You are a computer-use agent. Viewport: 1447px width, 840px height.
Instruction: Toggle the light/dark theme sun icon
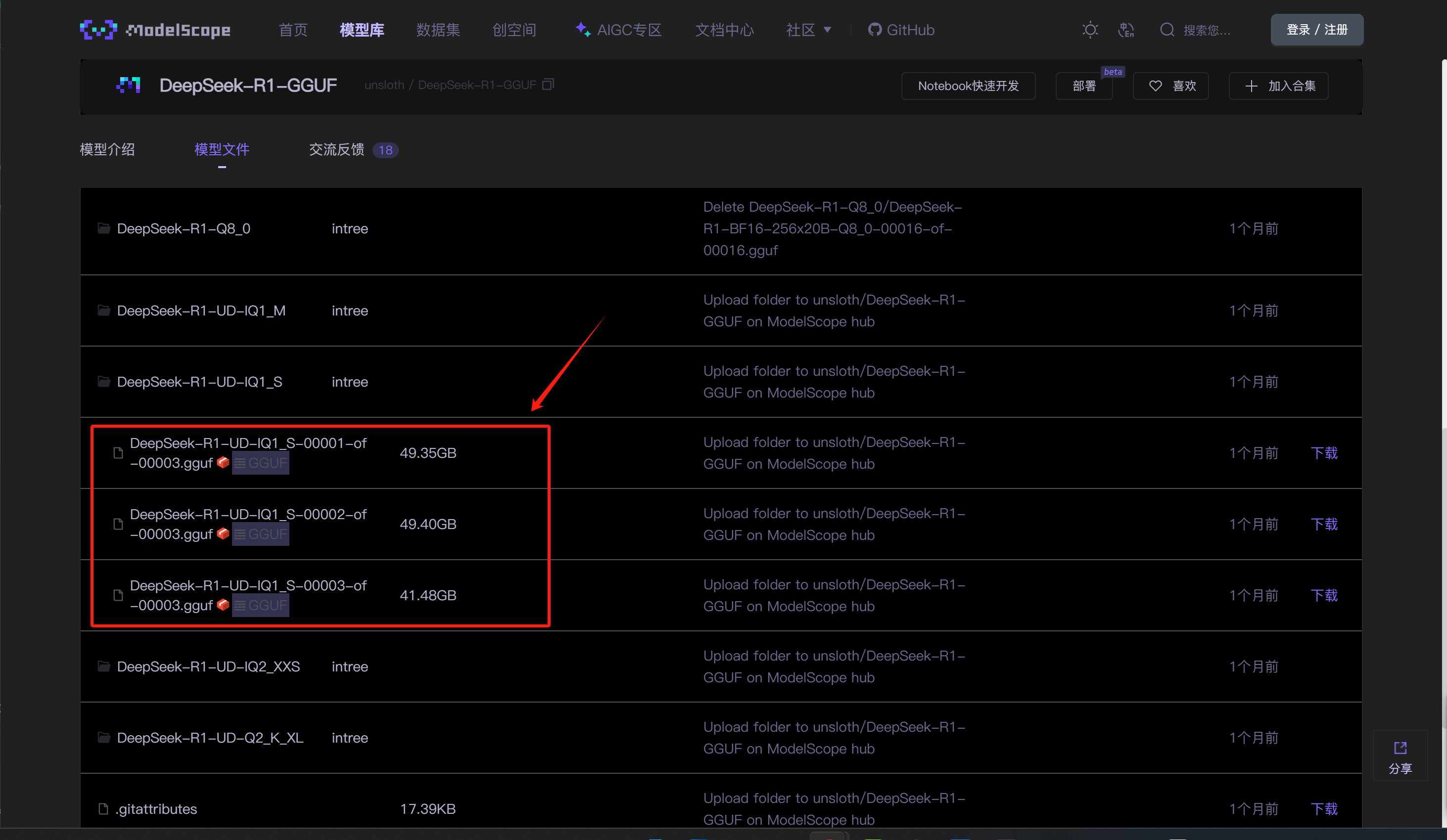(x=1090, y=30)
